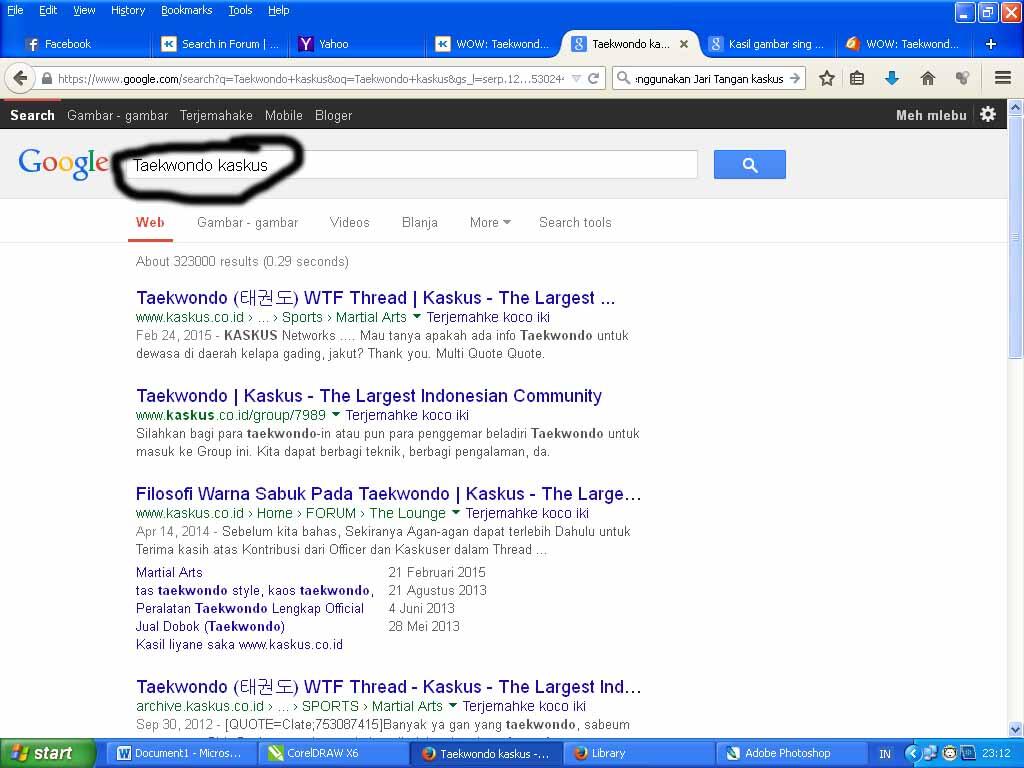Open Bloger in the black Google bar
The image size is (1024, 768).
[333, 115]
